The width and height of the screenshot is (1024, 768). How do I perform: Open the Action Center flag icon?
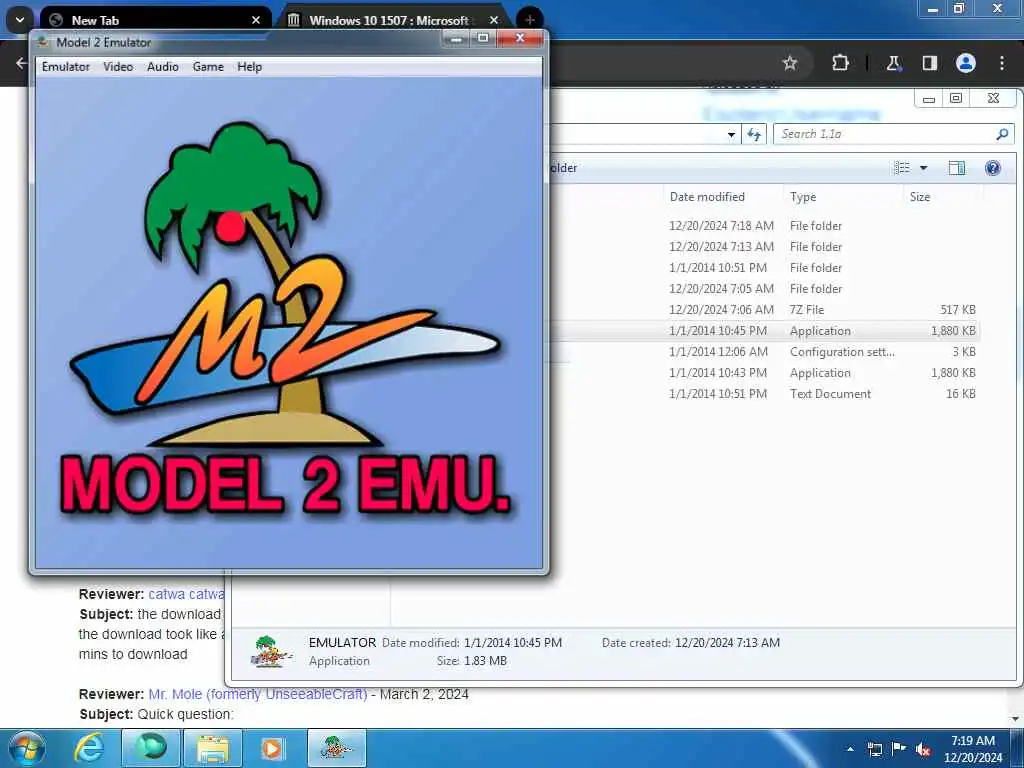click(x=899, y=748)
